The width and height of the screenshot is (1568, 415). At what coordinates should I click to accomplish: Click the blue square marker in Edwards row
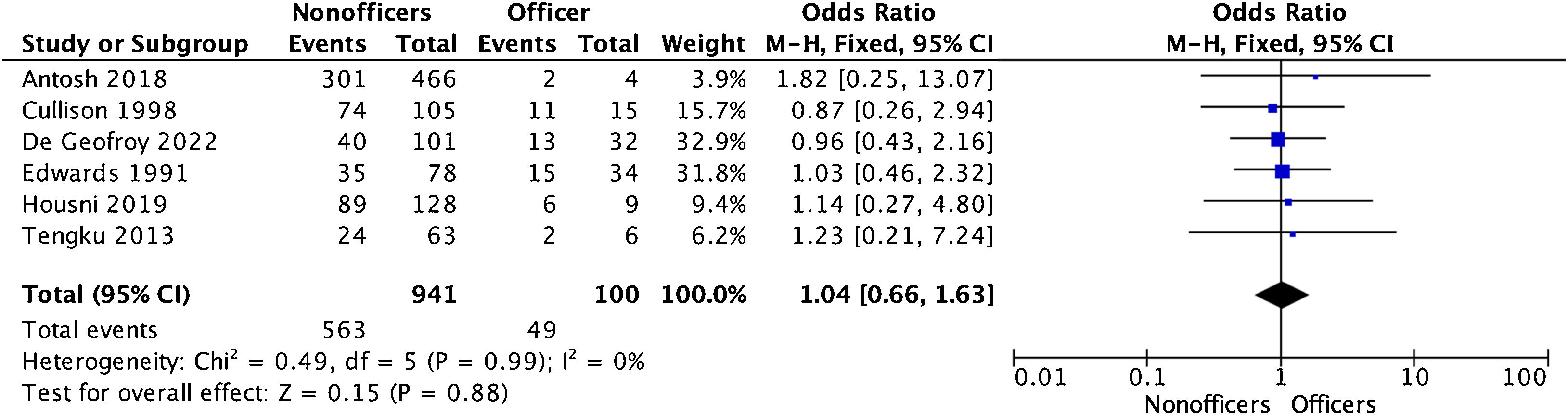(1282, 171)
